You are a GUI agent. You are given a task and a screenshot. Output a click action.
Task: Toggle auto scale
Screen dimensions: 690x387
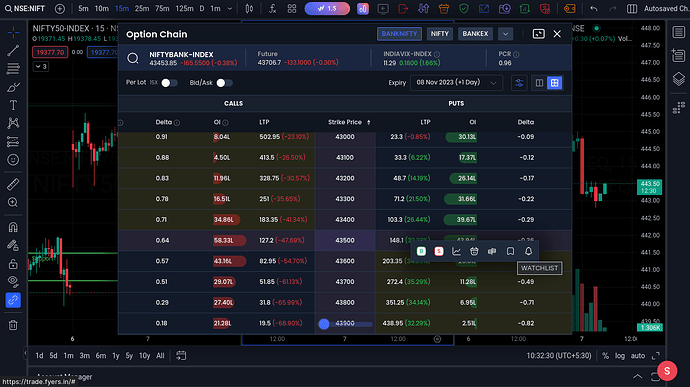point(638,356)
